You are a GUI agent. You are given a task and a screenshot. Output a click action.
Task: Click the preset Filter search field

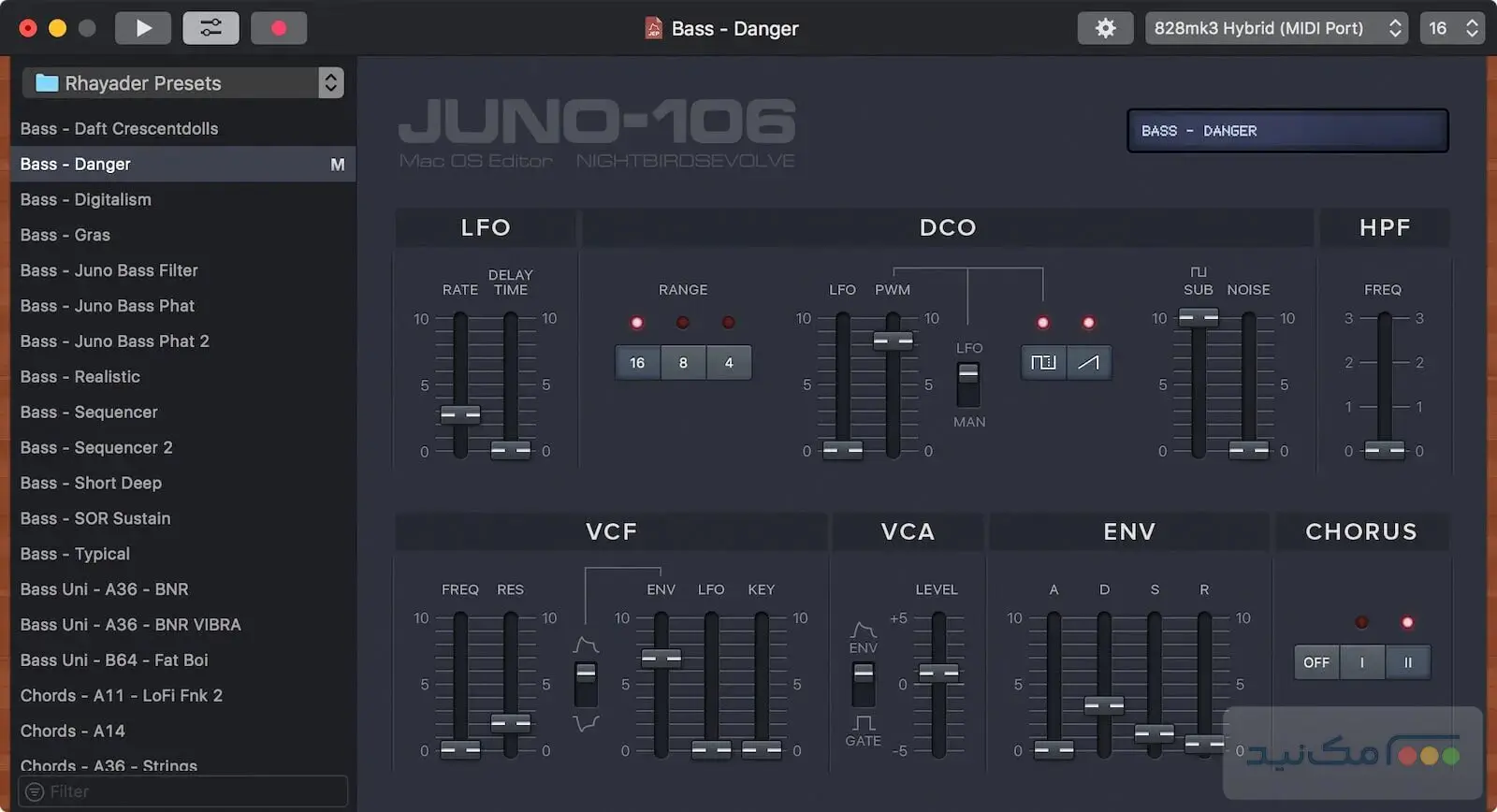click(x=183, y=791)
